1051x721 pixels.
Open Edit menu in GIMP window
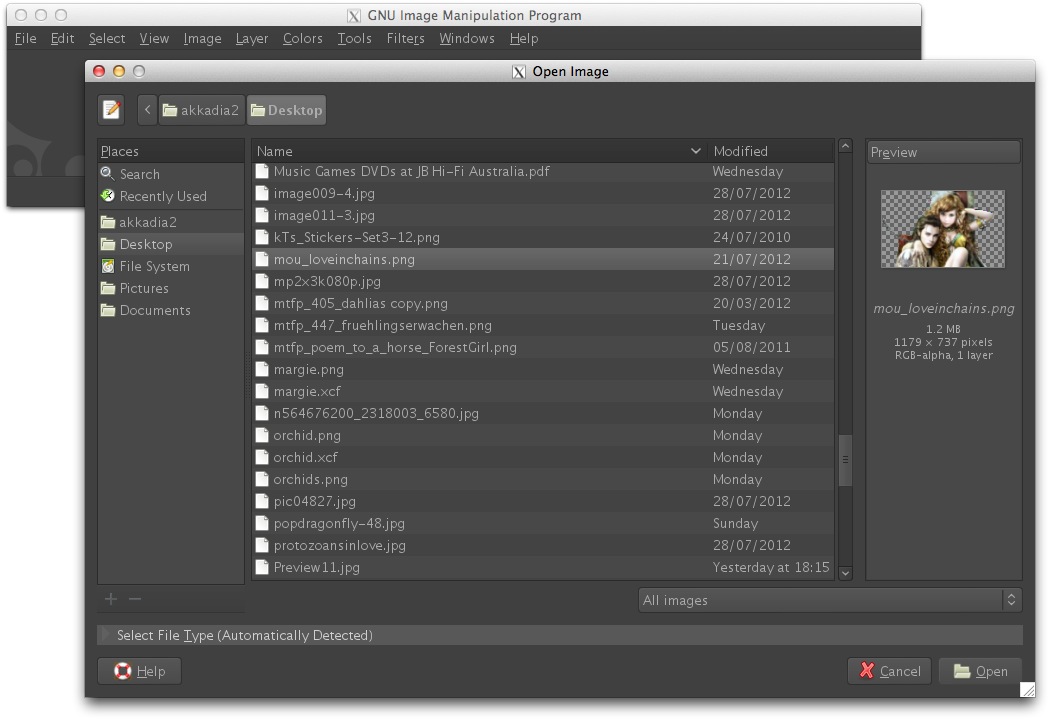pos(62,38)
